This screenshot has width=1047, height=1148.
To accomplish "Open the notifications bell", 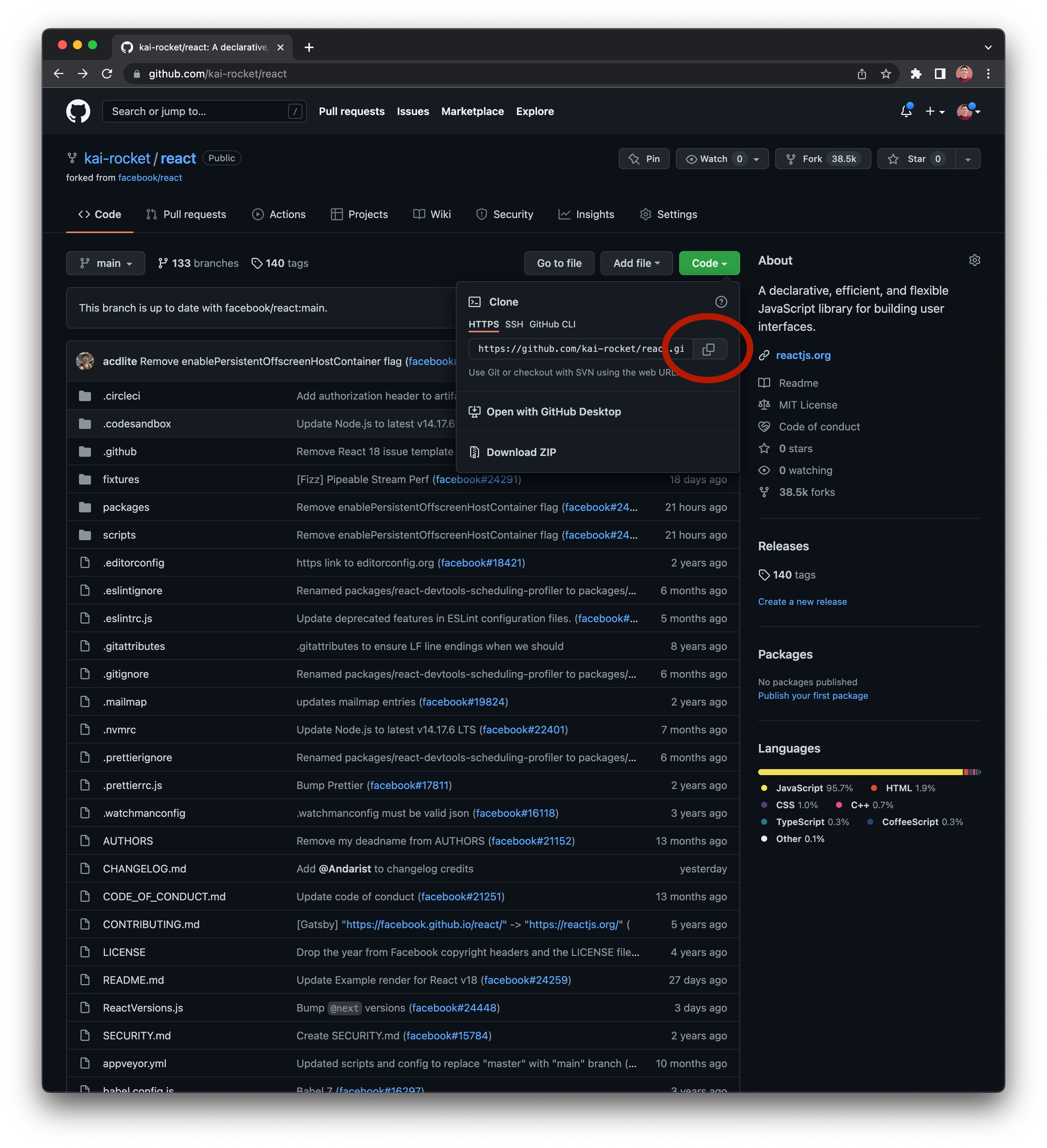I will [x=906, y=111].
